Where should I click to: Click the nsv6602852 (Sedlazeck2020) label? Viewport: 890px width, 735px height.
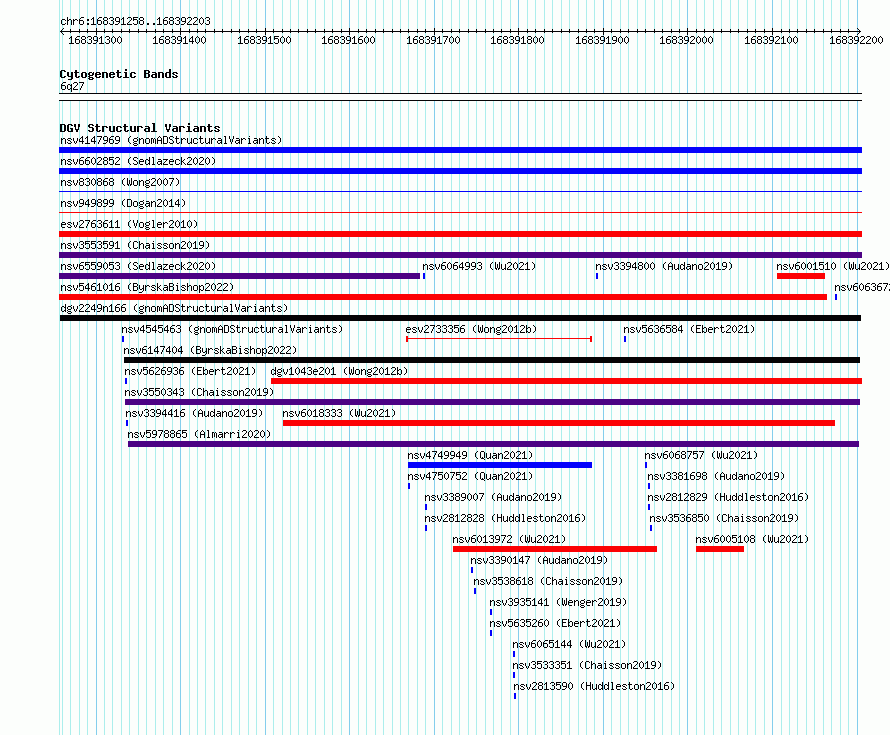(138, 161)
